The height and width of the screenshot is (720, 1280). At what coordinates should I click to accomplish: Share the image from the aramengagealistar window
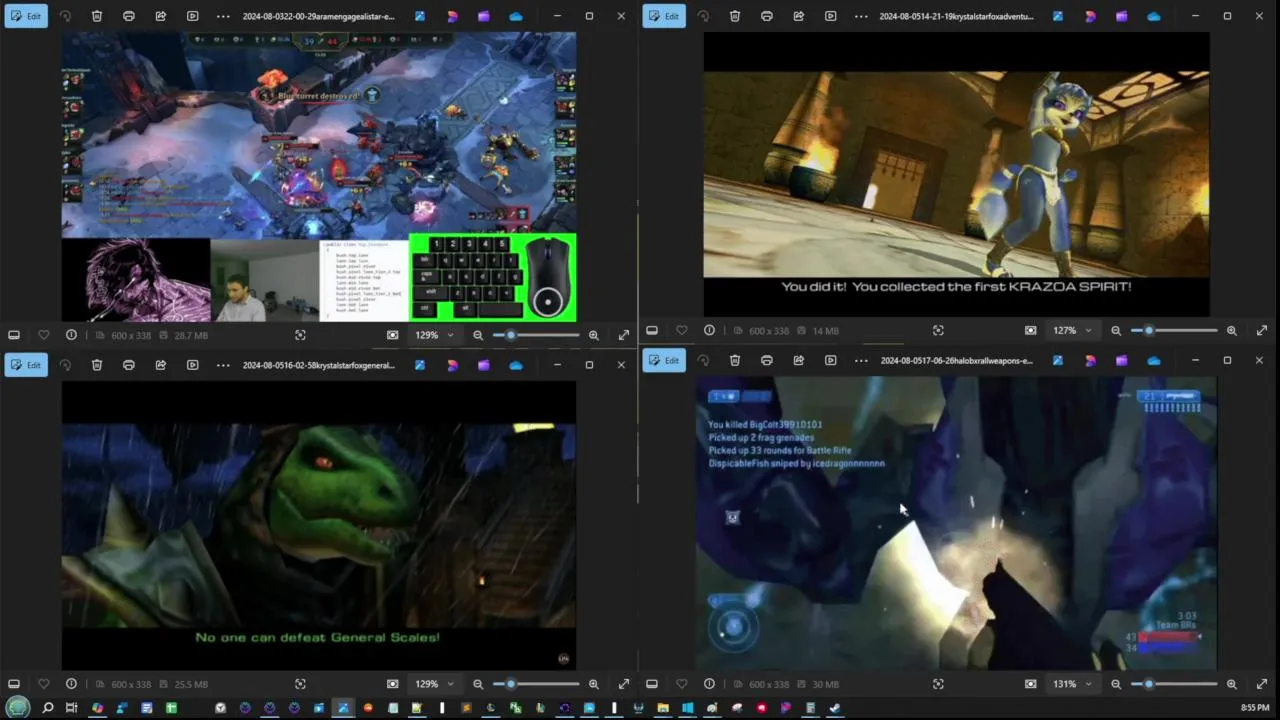click(x=161, y=16)
